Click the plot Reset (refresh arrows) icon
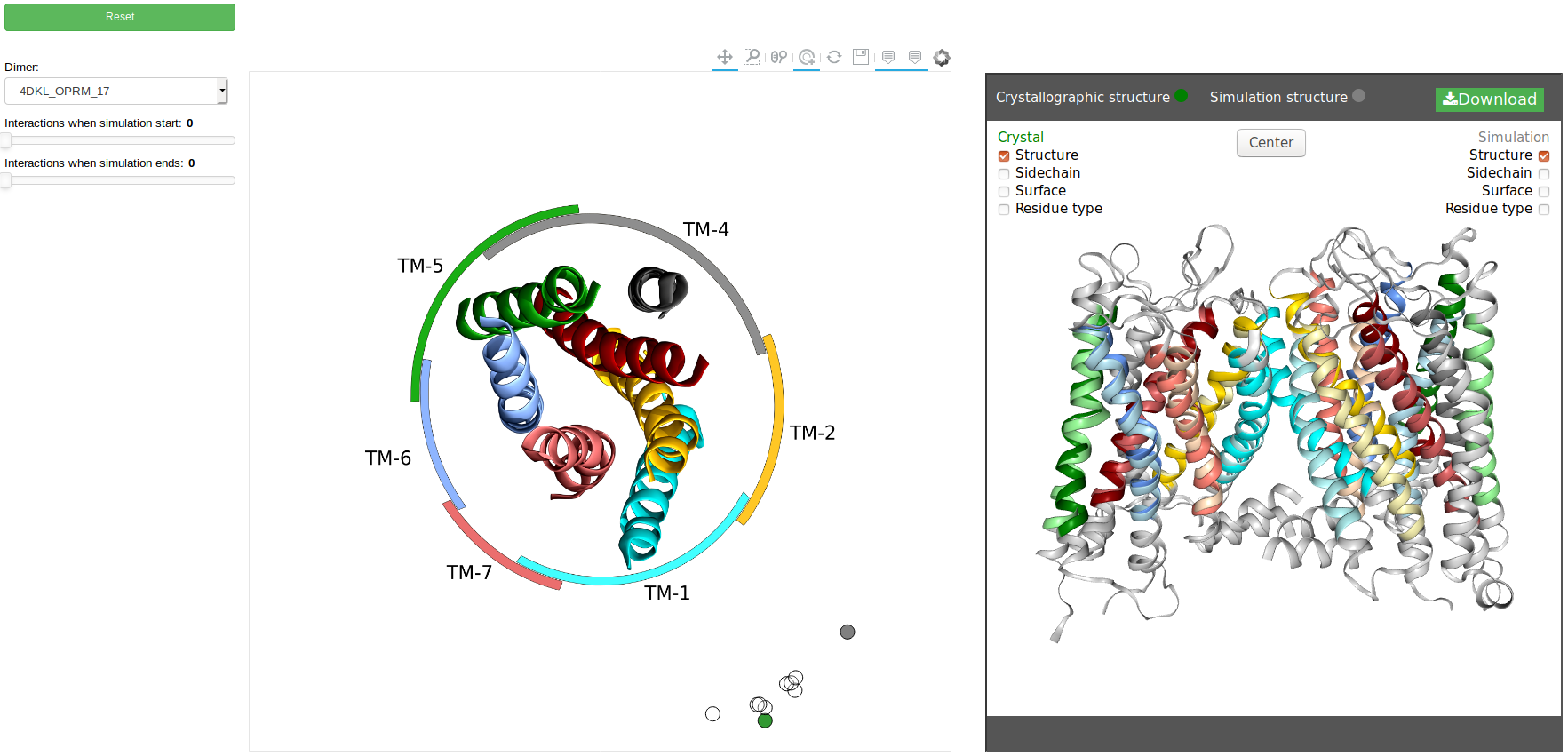This screenshot has width=1568, height=756. 834,58
